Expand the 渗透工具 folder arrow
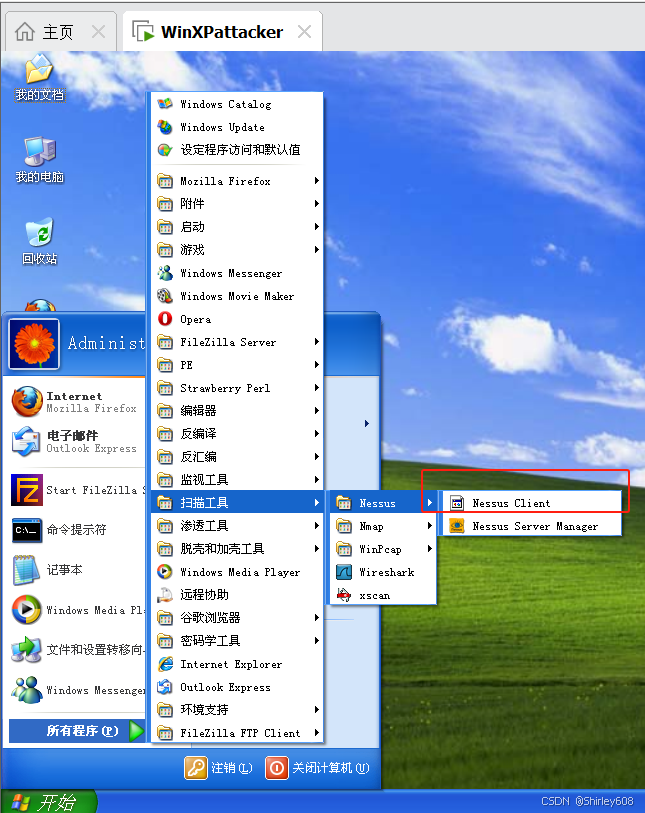Screen dimensions: 645x813 click(316, 526)
